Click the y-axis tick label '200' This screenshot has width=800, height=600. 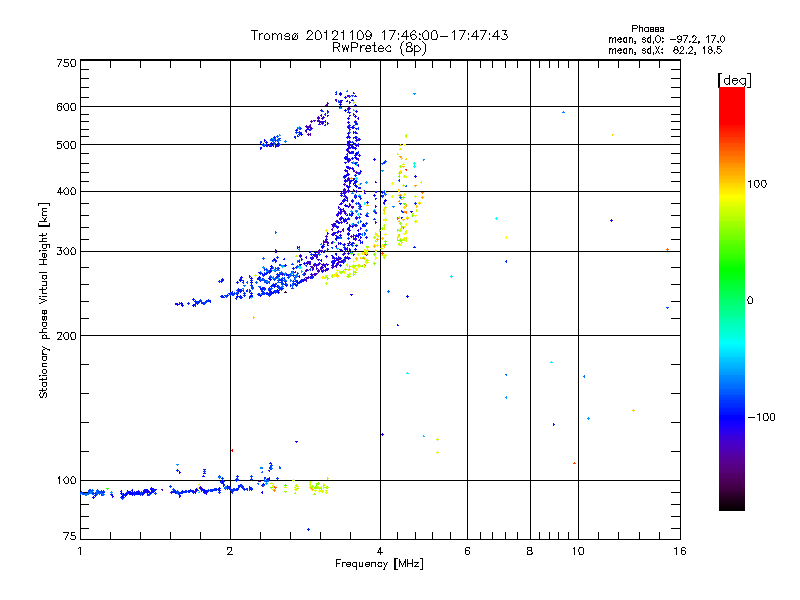pyautogui.click(x=66, y=336)
